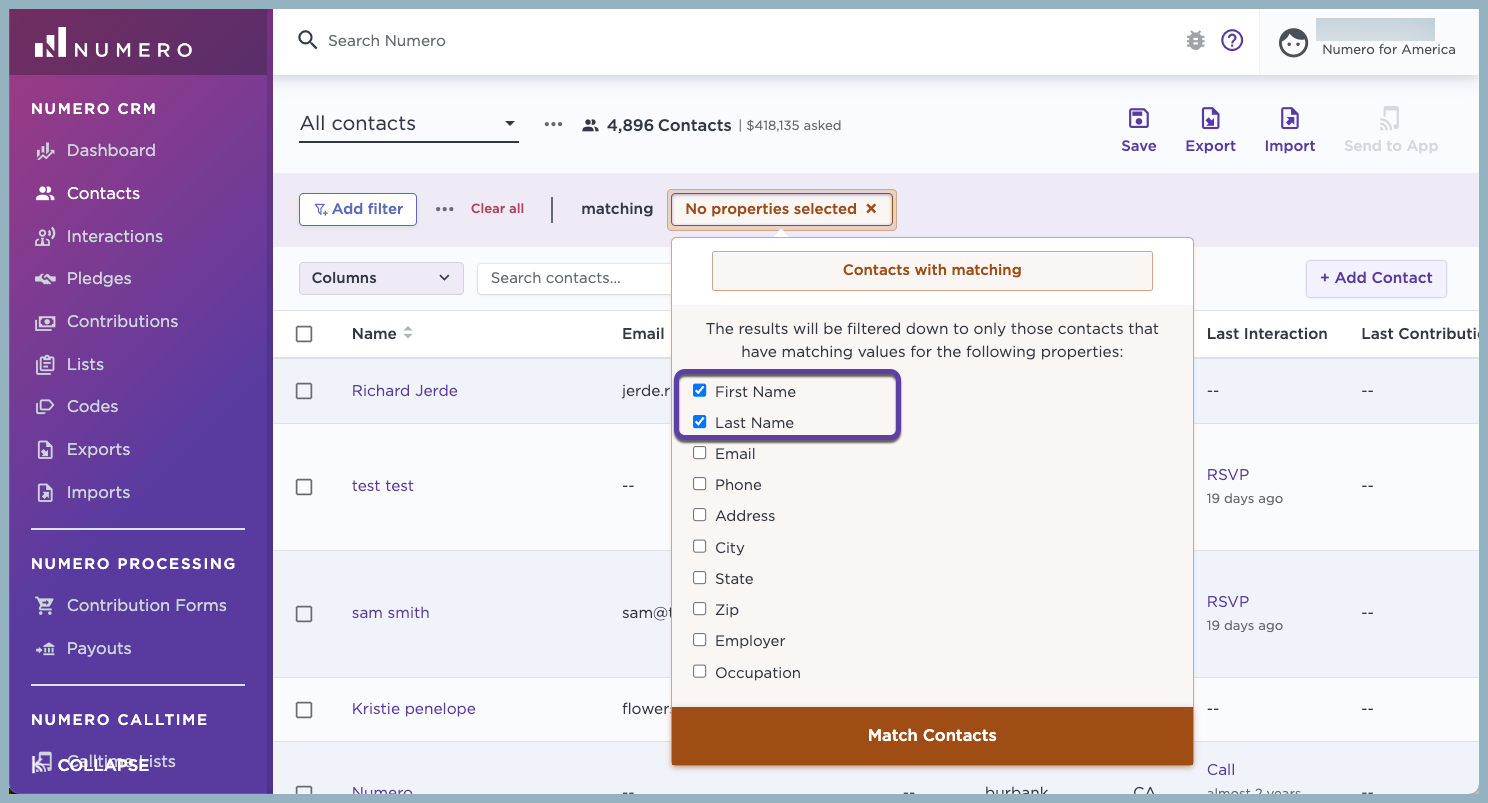Click the Codes sidebar icon
1488x803 pixels.
[45, 407]
